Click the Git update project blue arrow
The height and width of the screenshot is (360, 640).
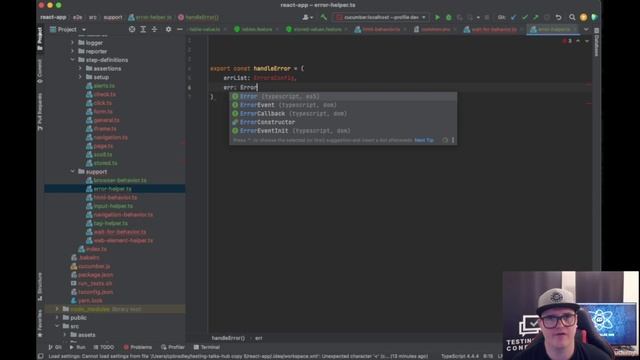[513, 18]
